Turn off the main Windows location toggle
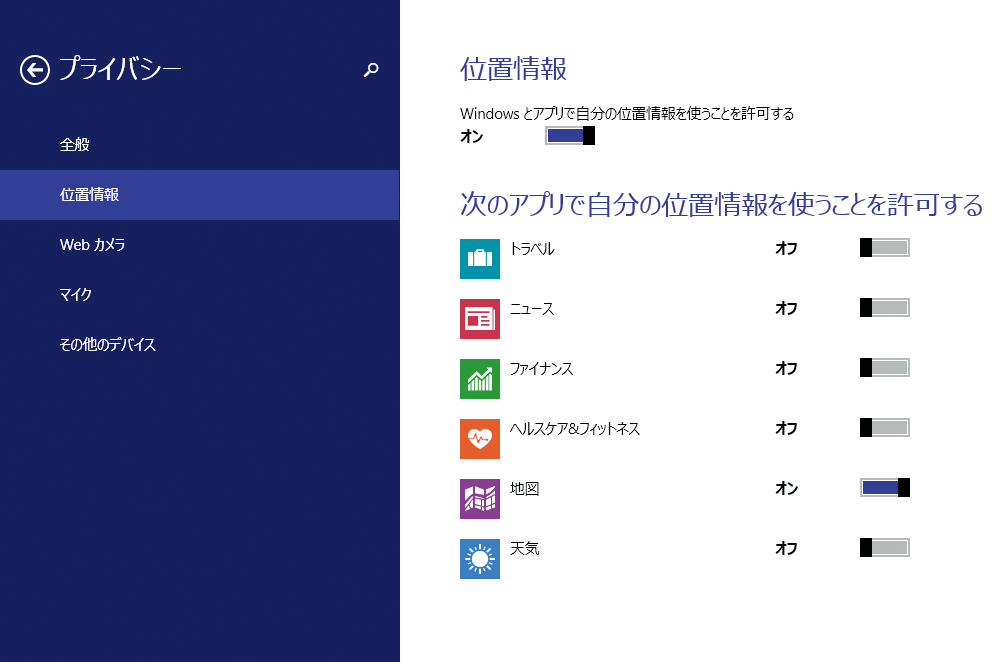993x662 pixels. tap(570, 136)
